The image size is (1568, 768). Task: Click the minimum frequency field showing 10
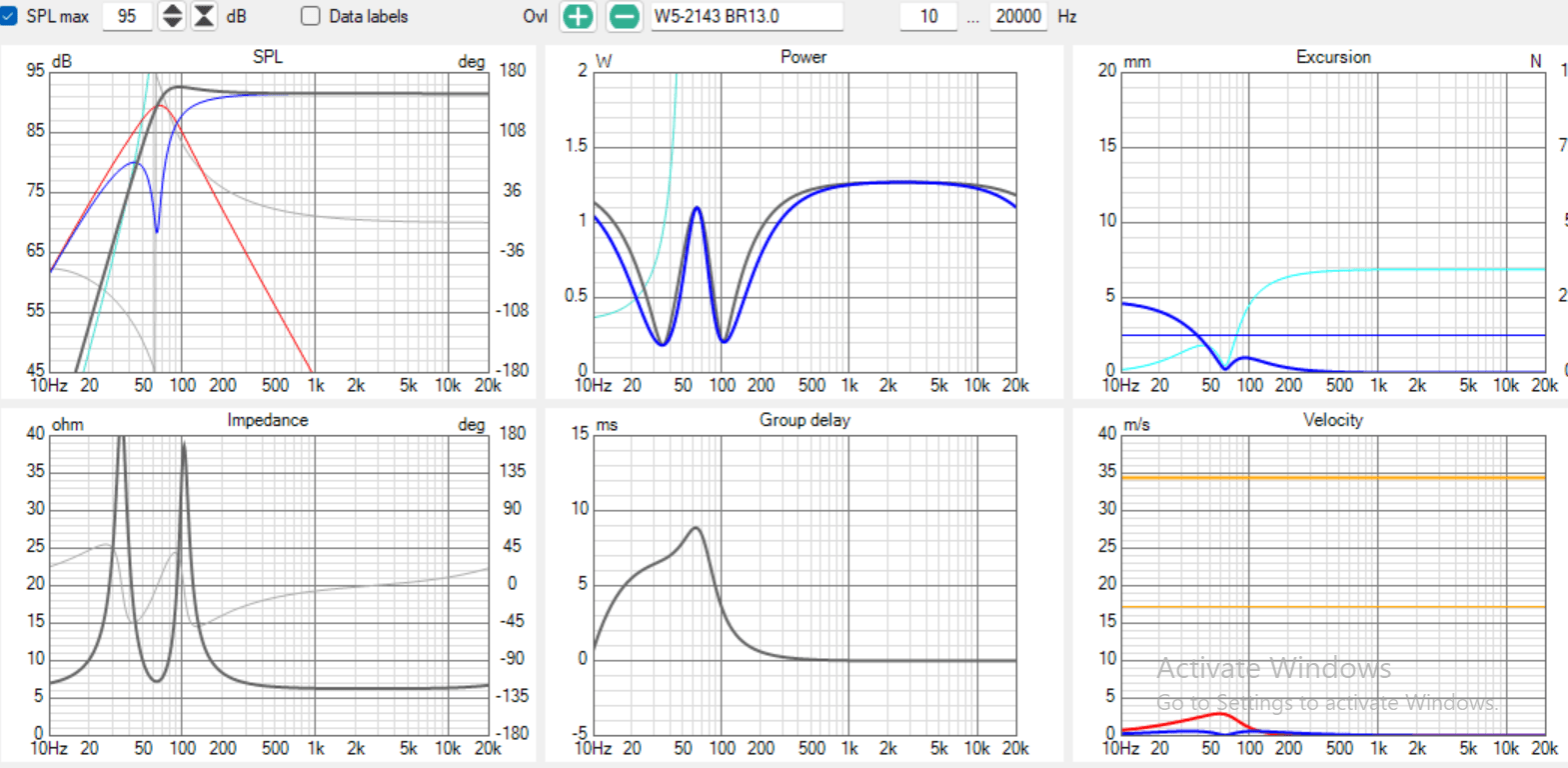[x=928, y=16]
